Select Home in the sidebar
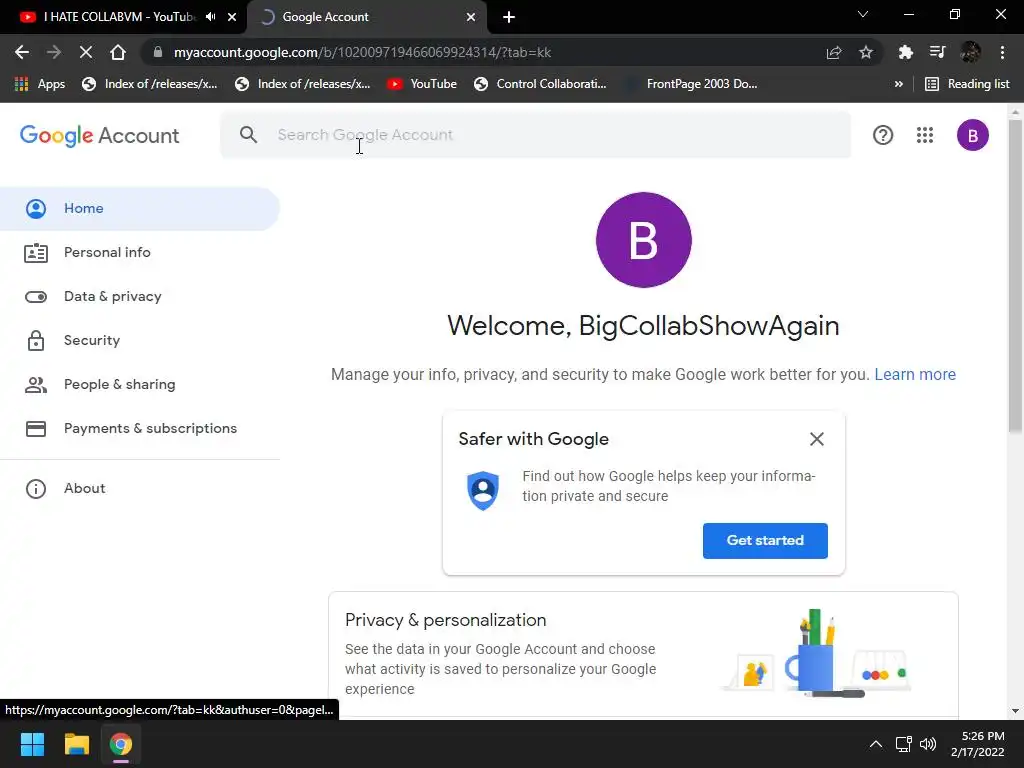The height and width of the screenshot is (768, 1024). click(140, 208)
